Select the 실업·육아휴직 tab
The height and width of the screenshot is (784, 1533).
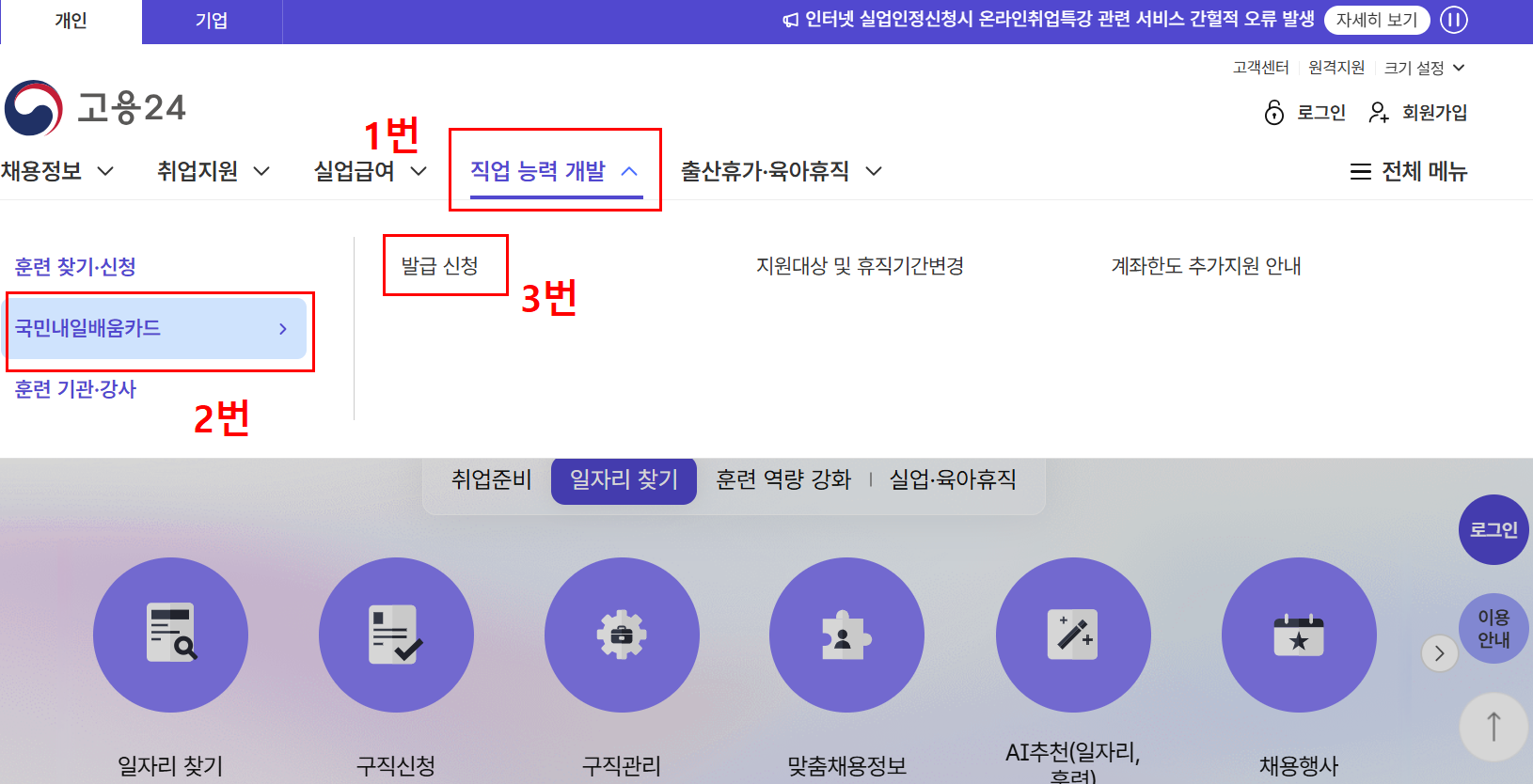(x=953, y=479)
